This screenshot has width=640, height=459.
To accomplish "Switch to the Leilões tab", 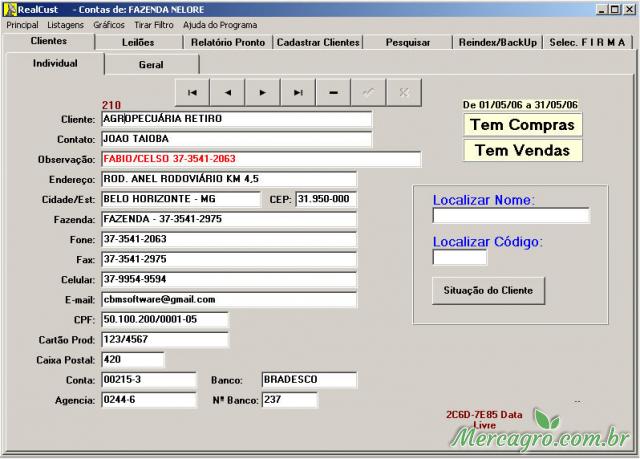I will pyautogui.click(x=138, y=43).
